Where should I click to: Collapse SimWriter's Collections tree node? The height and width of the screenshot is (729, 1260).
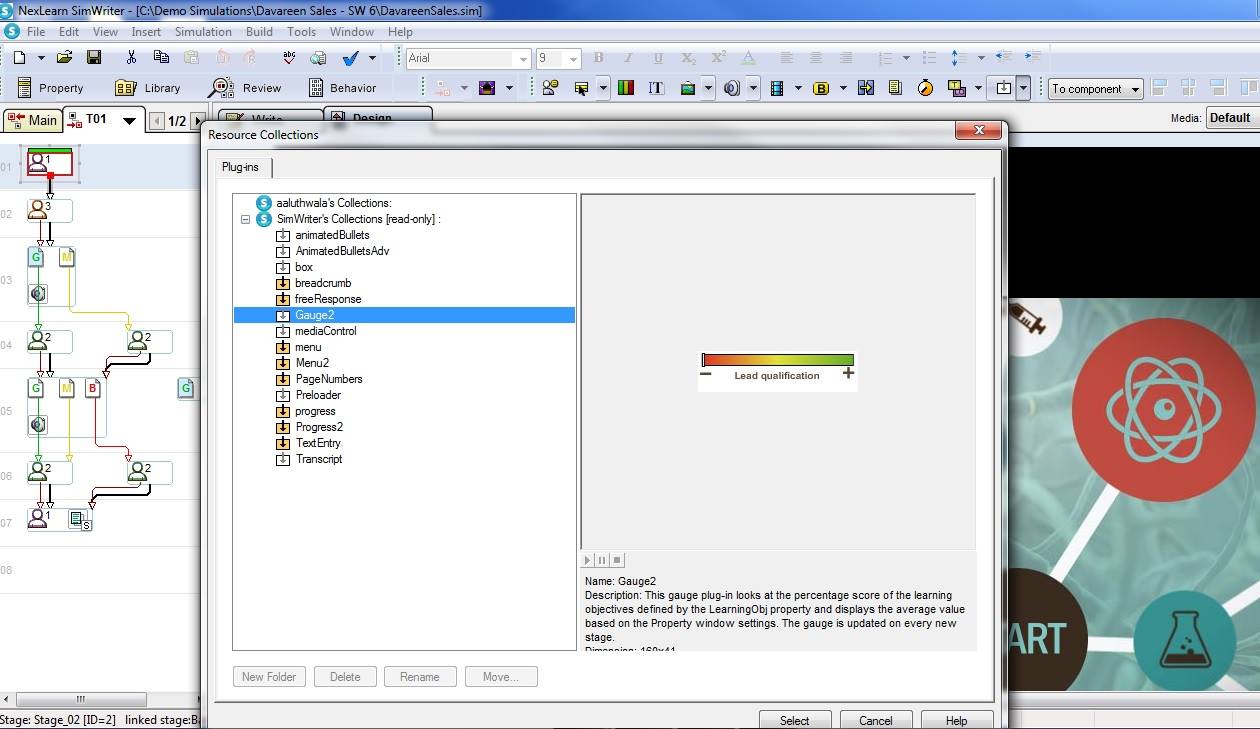click(245, 219)
